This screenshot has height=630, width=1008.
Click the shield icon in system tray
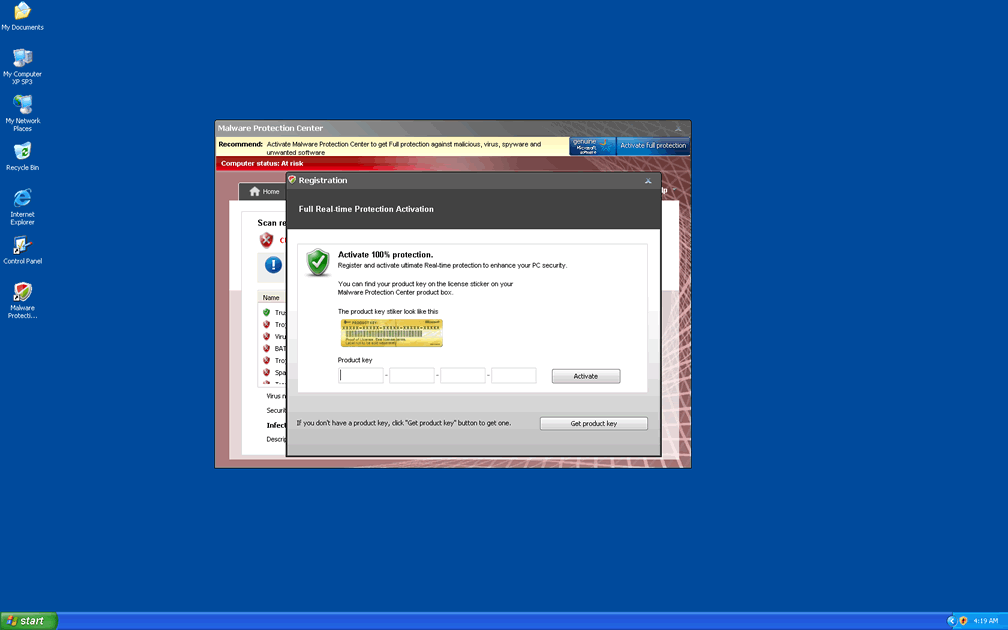point(963,621)
